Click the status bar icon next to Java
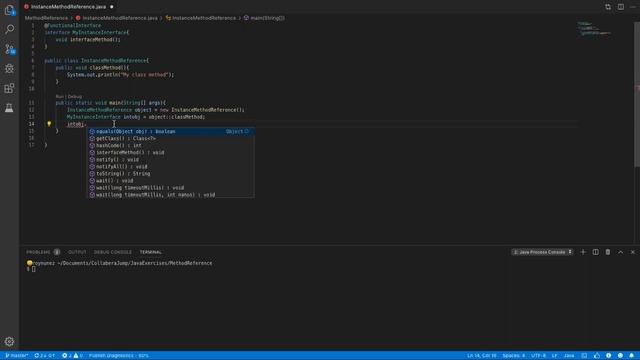This screenshot has height=360, width=640. pyautogui.click(x=584, y=356)
